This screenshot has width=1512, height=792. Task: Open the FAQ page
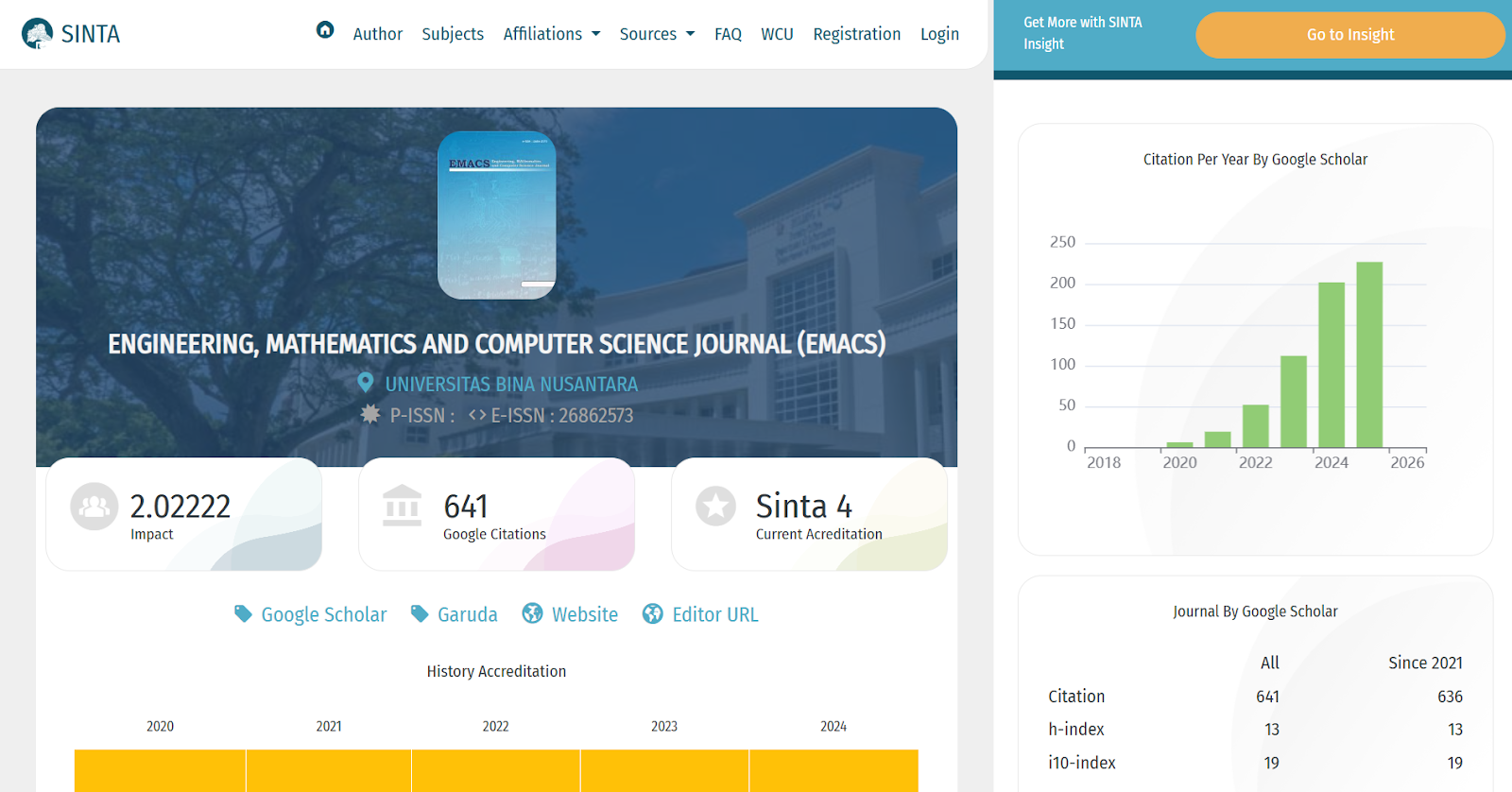pyautogui.click(x=728, y=34)
